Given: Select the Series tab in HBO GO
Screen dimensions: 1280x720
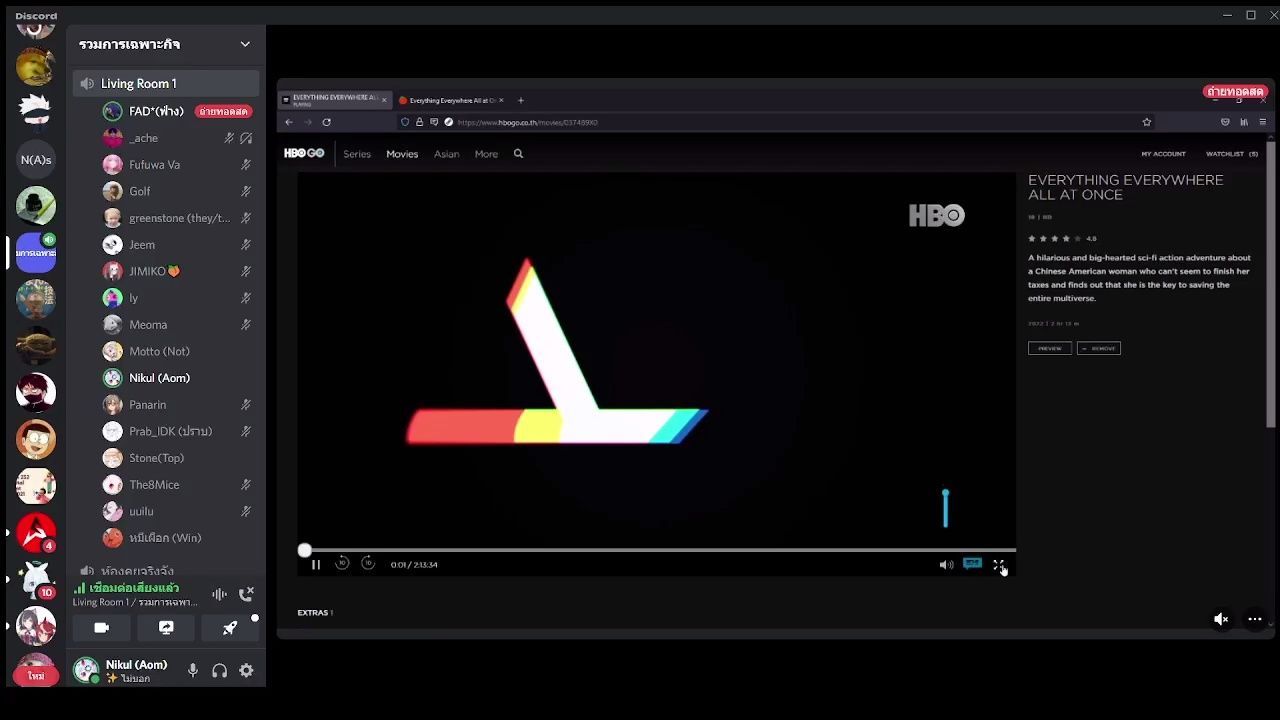Looking at the screenshot, I should [x=357, y=154].
